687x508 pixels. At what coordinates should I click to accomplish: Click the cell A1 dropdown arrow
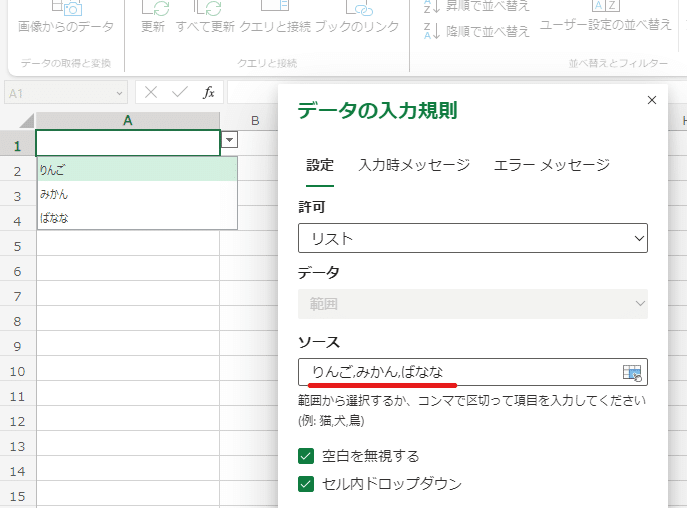point(229,140)
